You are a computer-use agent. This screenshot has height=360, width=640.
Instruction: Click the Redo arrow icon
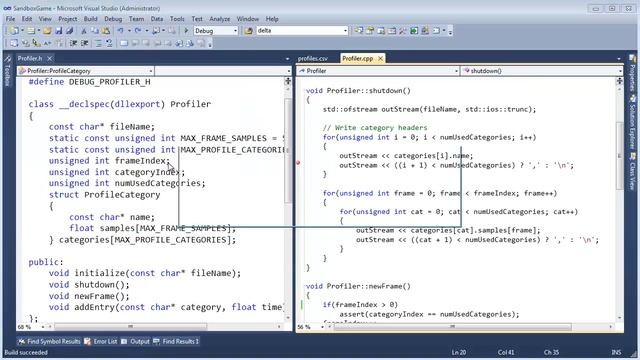pyautogui.click(x=138, y=31)
